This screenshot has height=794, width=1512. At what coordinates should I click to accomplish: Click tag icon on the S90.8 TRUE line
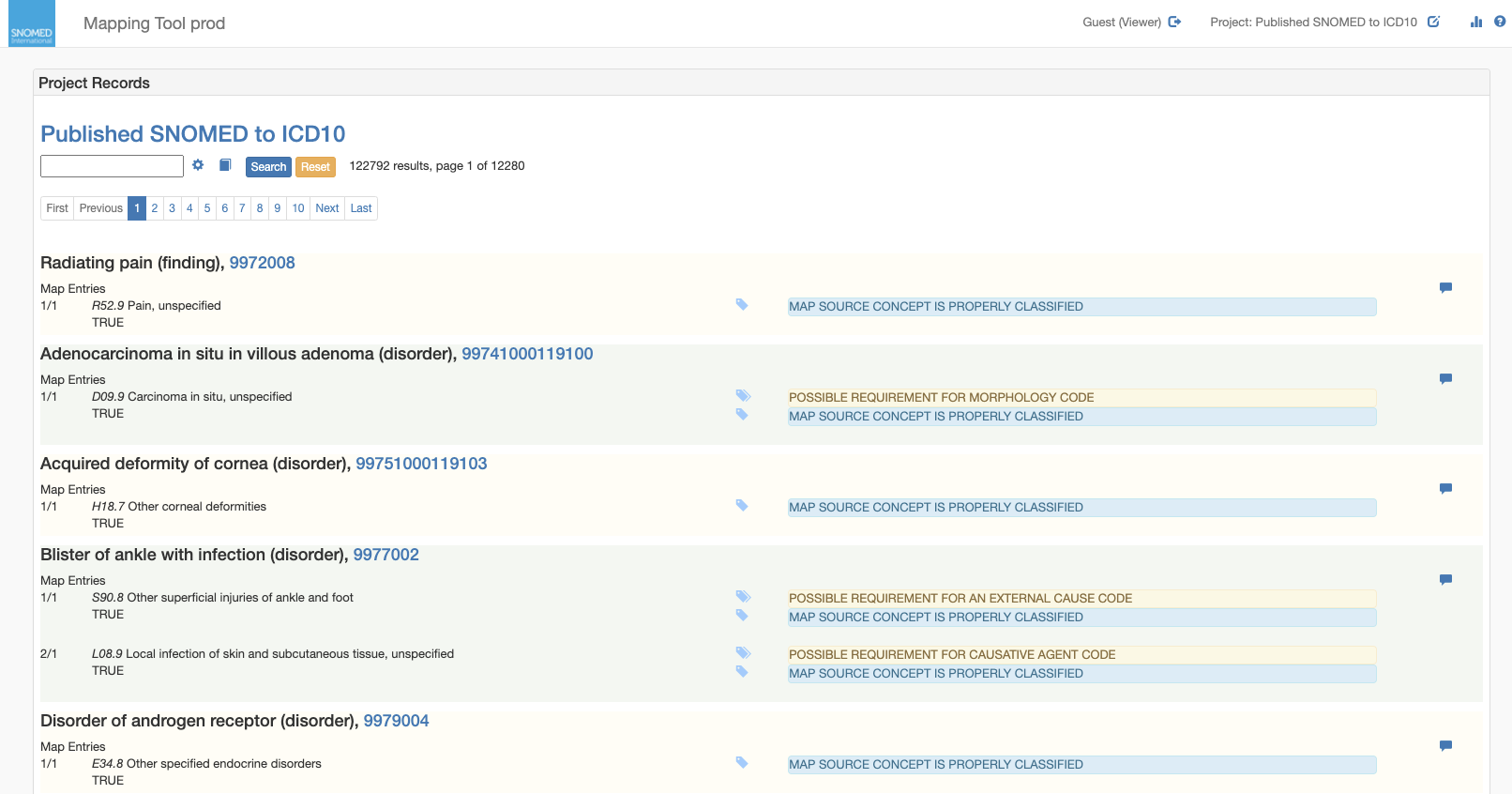coord(742,616)
